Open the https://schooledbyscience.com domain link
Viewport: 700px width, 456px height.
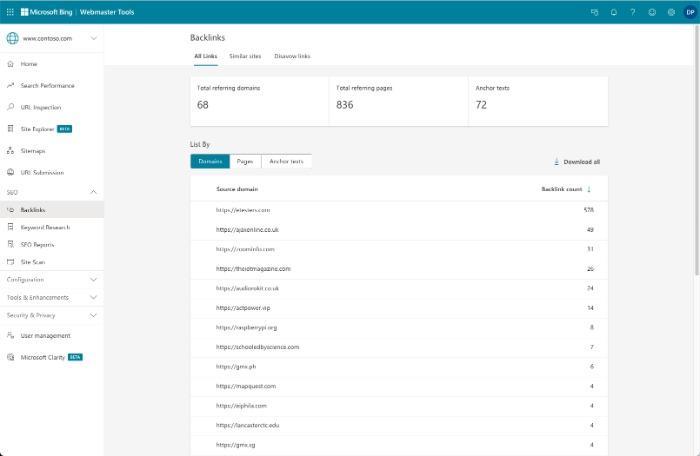click(258, 347)
